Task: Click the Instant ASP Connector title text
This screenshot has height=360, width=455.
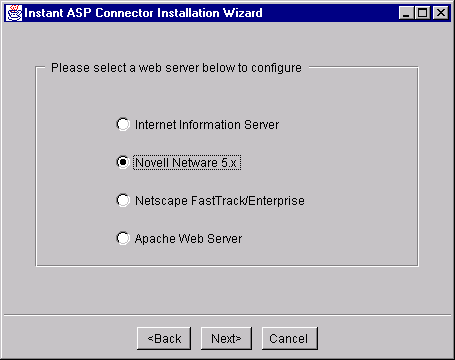Action: (x=143, y=13)
